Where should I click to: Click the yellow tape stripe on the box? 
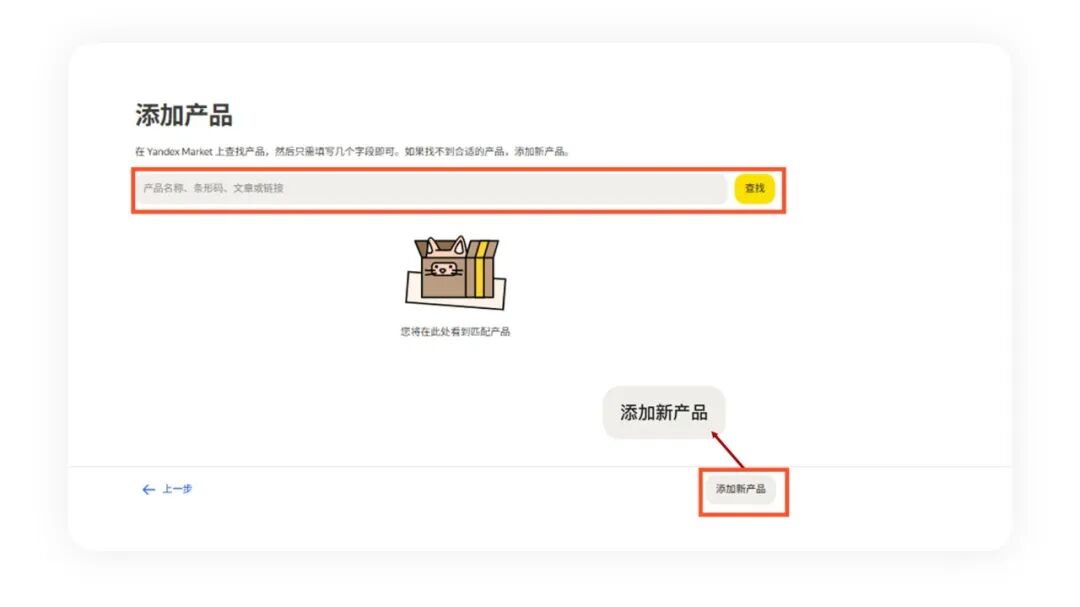[478, 269]
